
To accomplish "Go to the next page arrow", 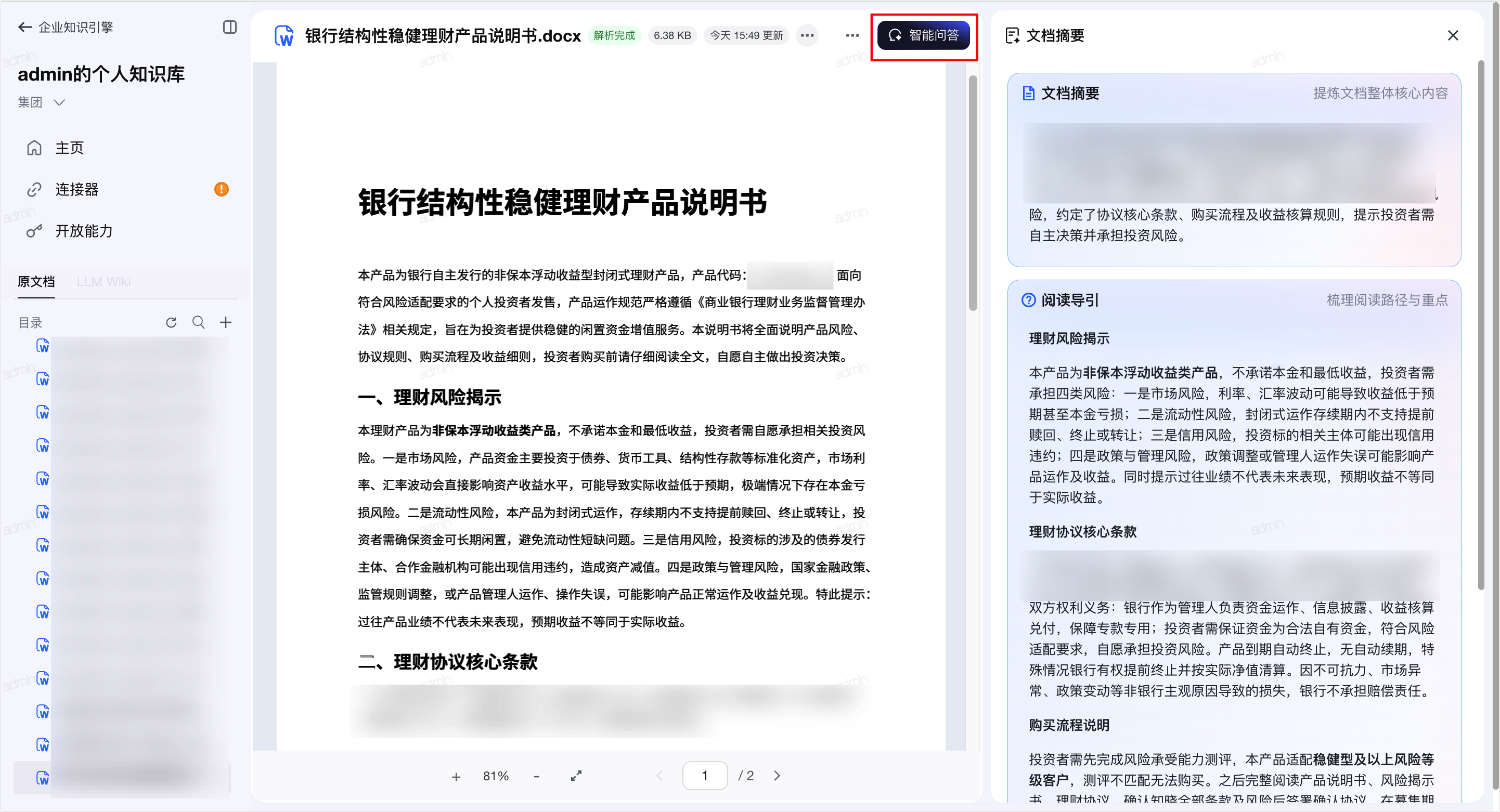I will (777, 776).
